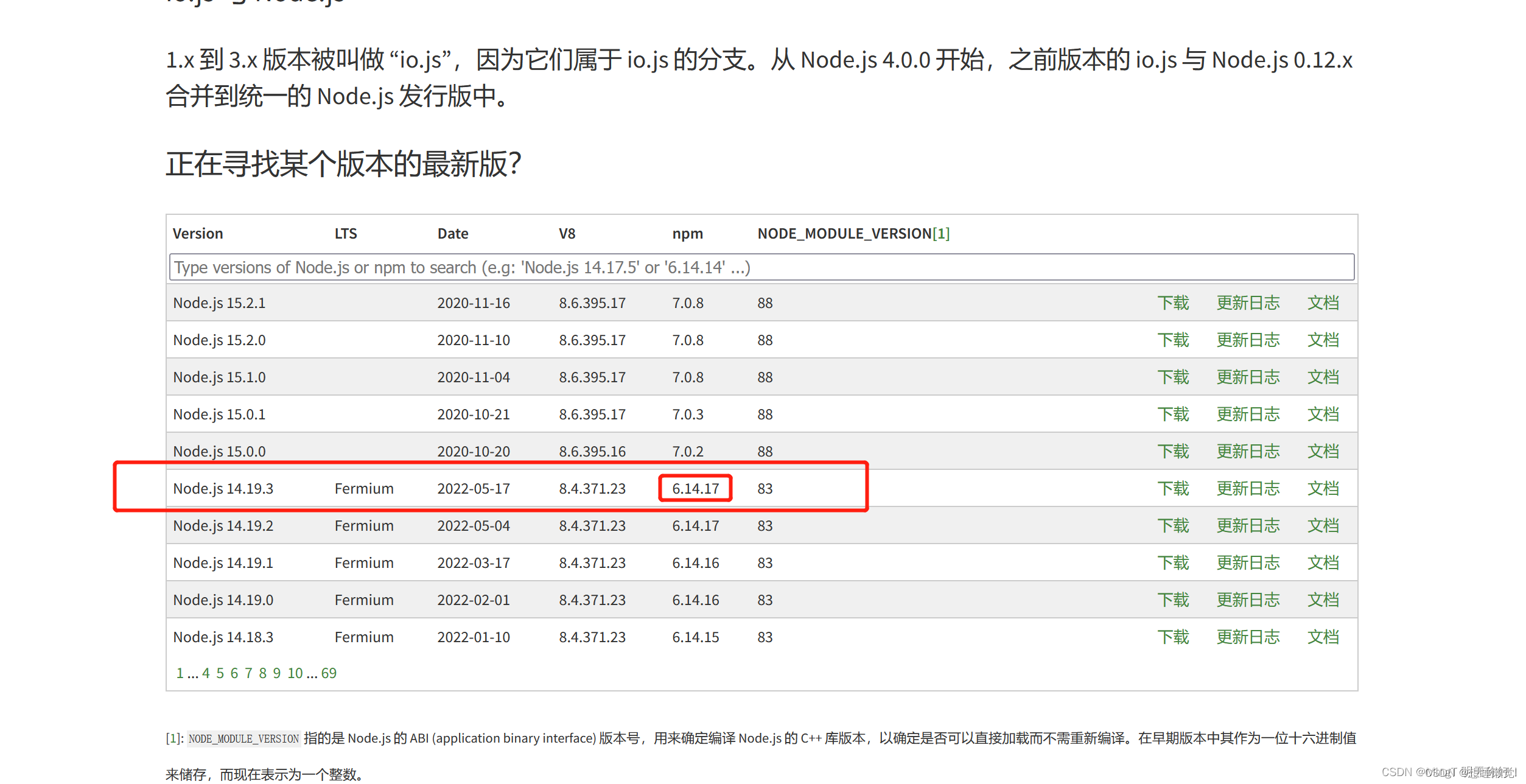The width and height of the screenshot is (1526, 784).
Task: Click the Version column header
Action: [198, 234]
